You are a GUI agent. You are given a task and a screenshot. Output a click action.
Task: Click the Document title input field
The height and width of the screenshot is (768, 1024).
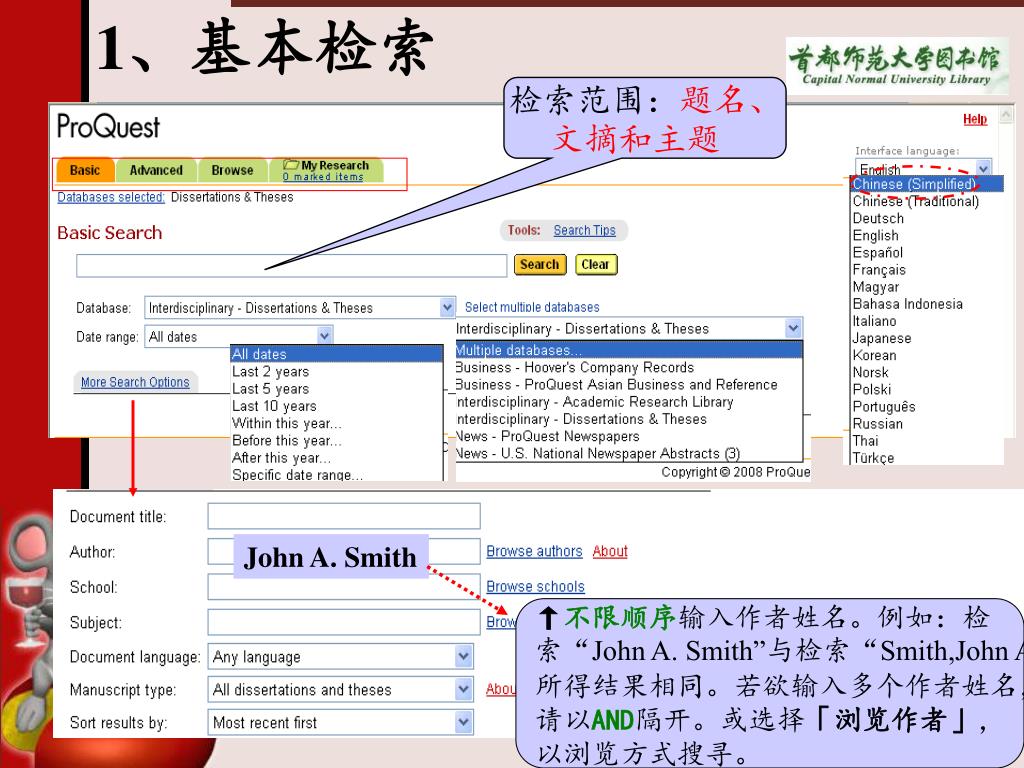[344, 516]
